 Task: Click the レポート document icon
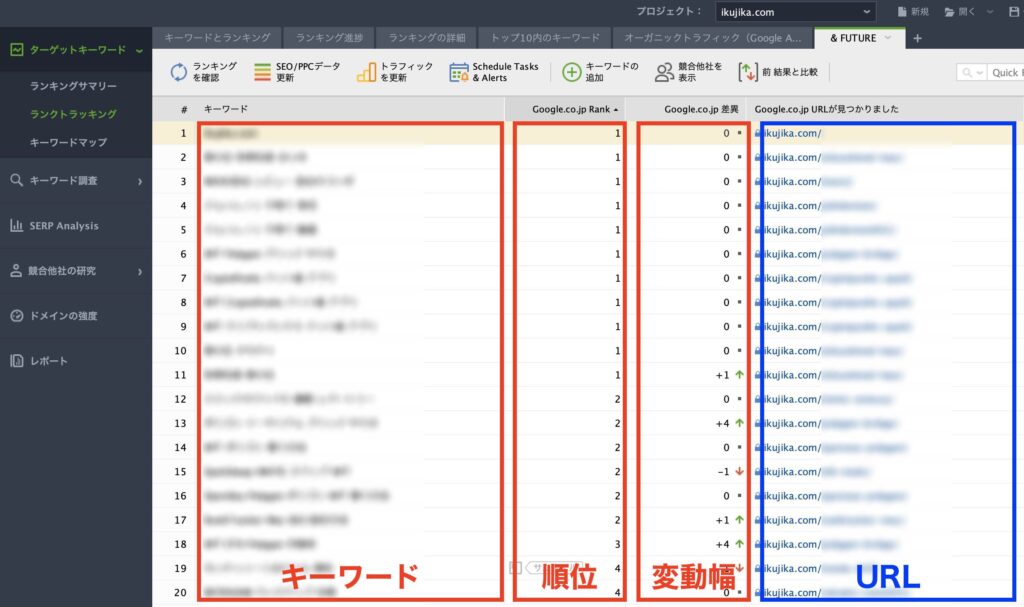pyautogui.click(x=16, y=361)
